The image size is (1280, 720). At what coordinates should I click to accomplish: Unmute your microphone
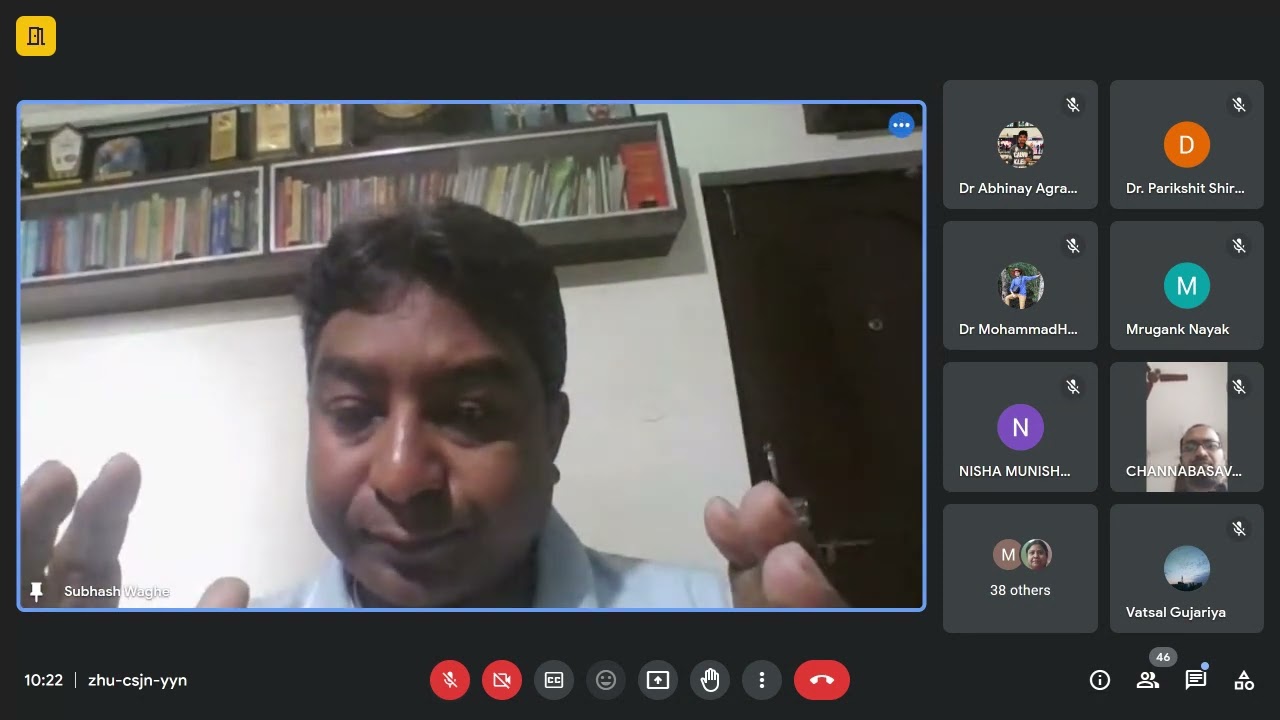coord(450,680)
